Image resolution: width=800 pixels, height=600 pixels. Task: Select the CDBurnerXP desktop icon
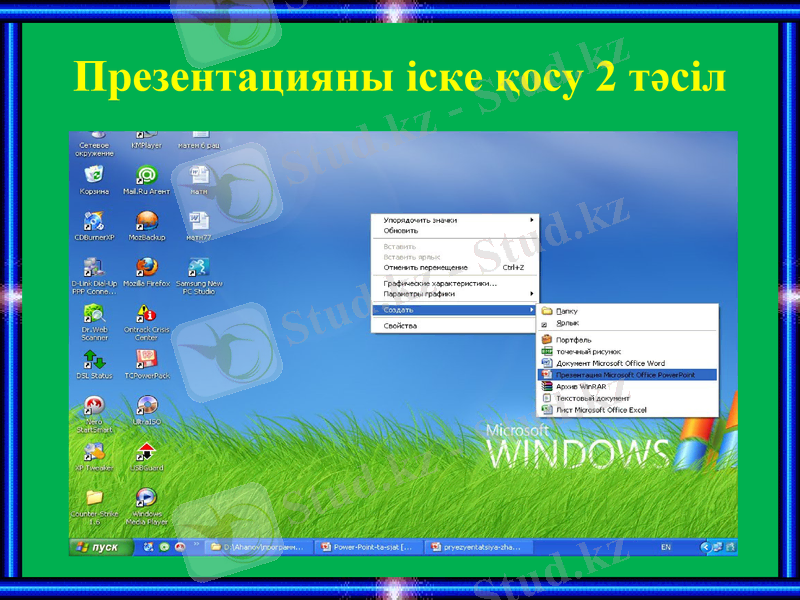tap(94, 221)
